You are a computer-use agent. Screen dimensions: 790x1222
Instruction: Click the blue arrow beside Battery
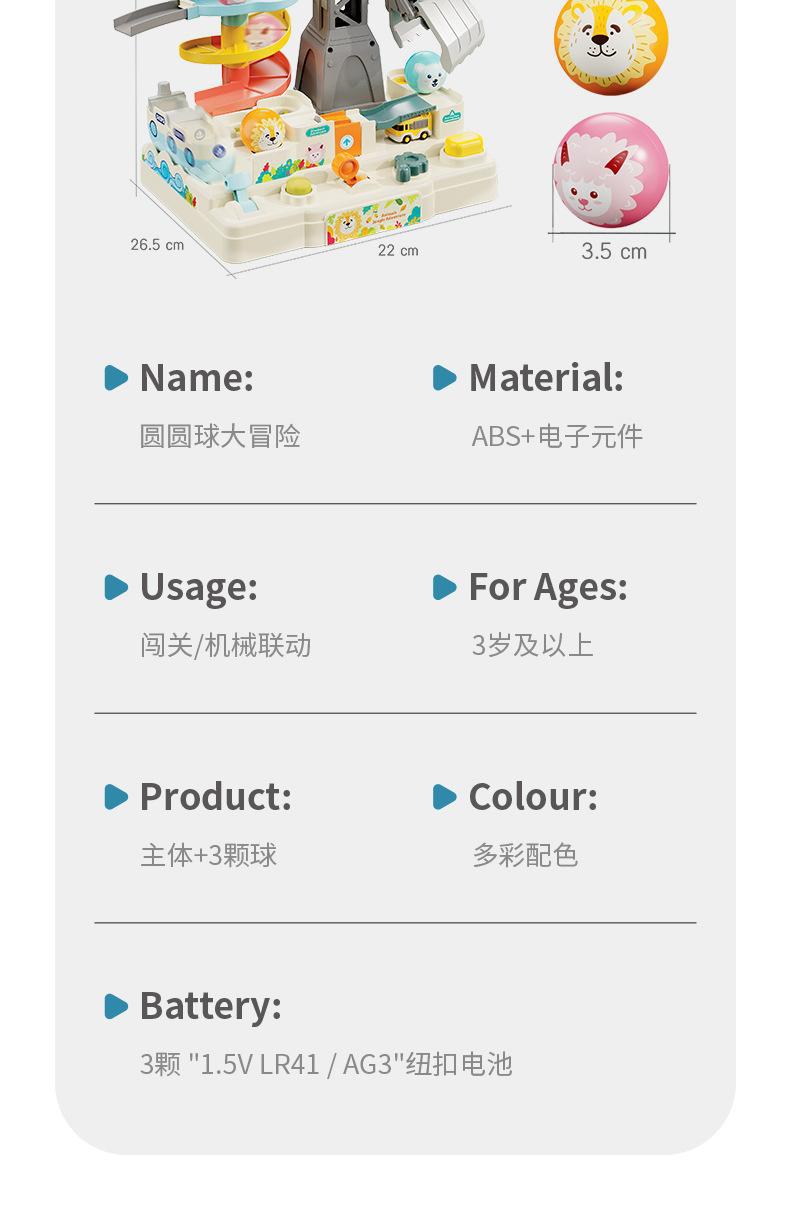(x=117, y=1006)
